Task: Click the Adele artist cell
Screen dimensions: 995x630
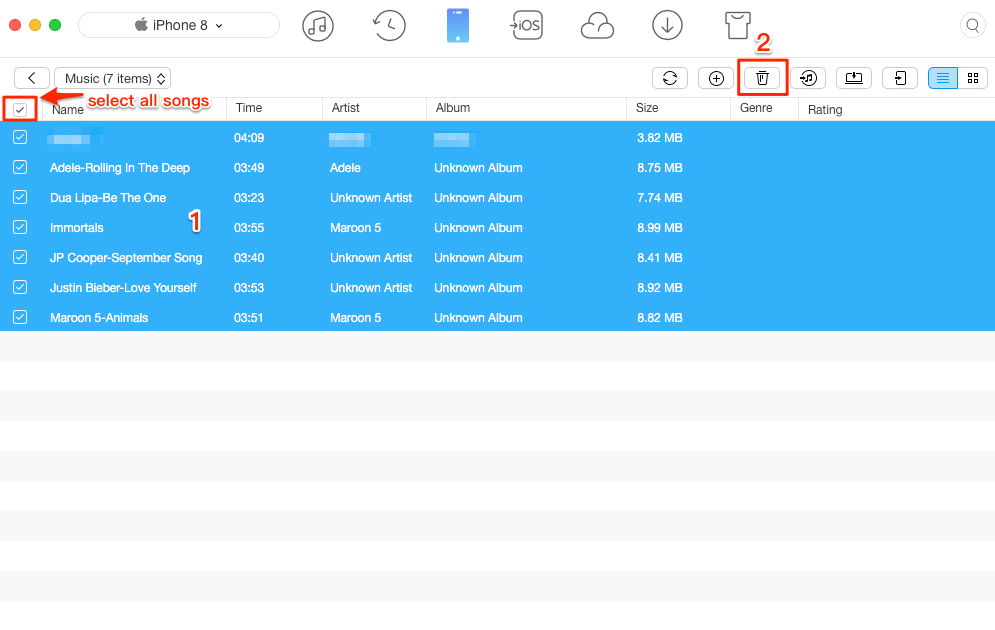Action: pyautogui.click(x=345, y=168)
